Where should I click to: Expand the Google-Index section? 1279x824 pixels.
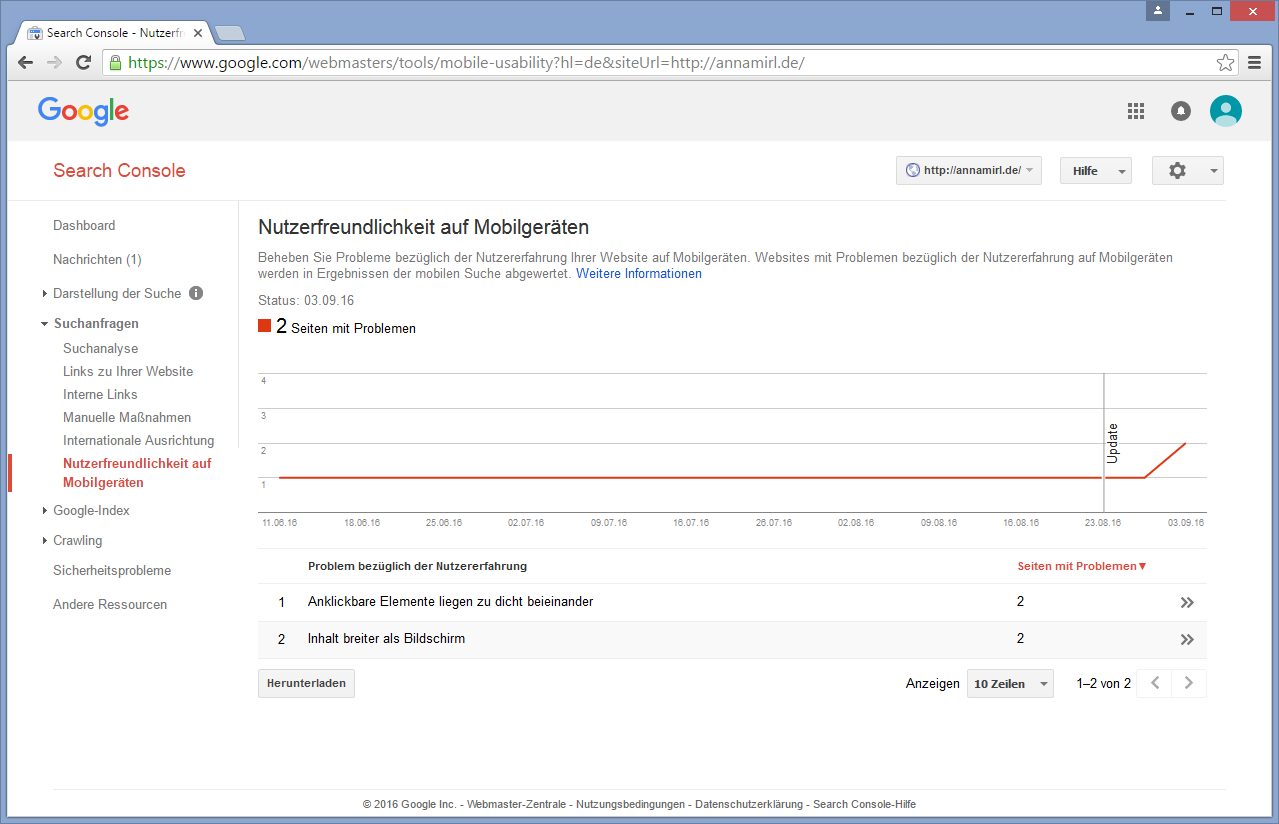point(45,511)
